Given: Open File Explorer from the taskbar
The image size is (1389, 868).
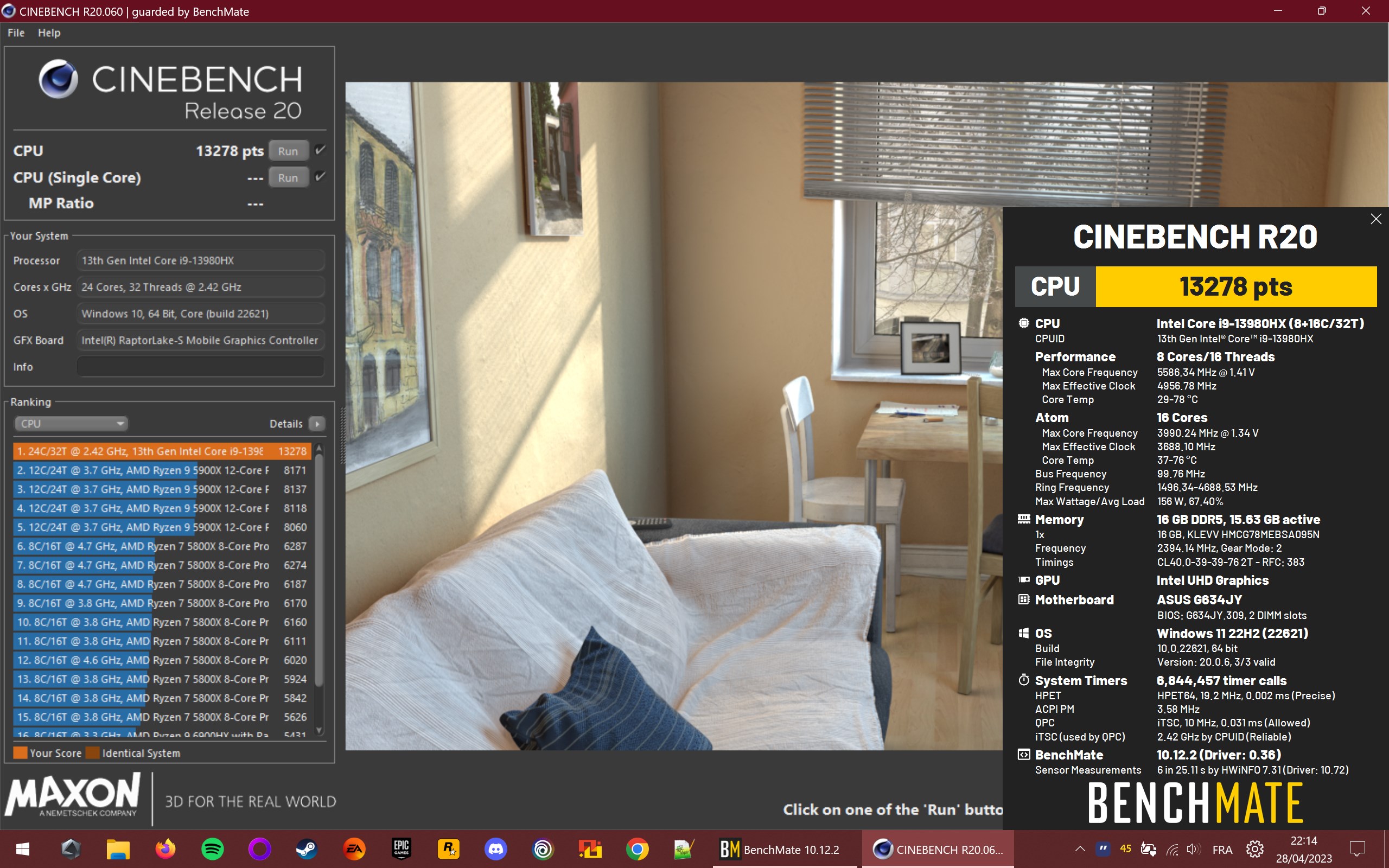Looking at the screenshot, I should [x=118, y=849].
